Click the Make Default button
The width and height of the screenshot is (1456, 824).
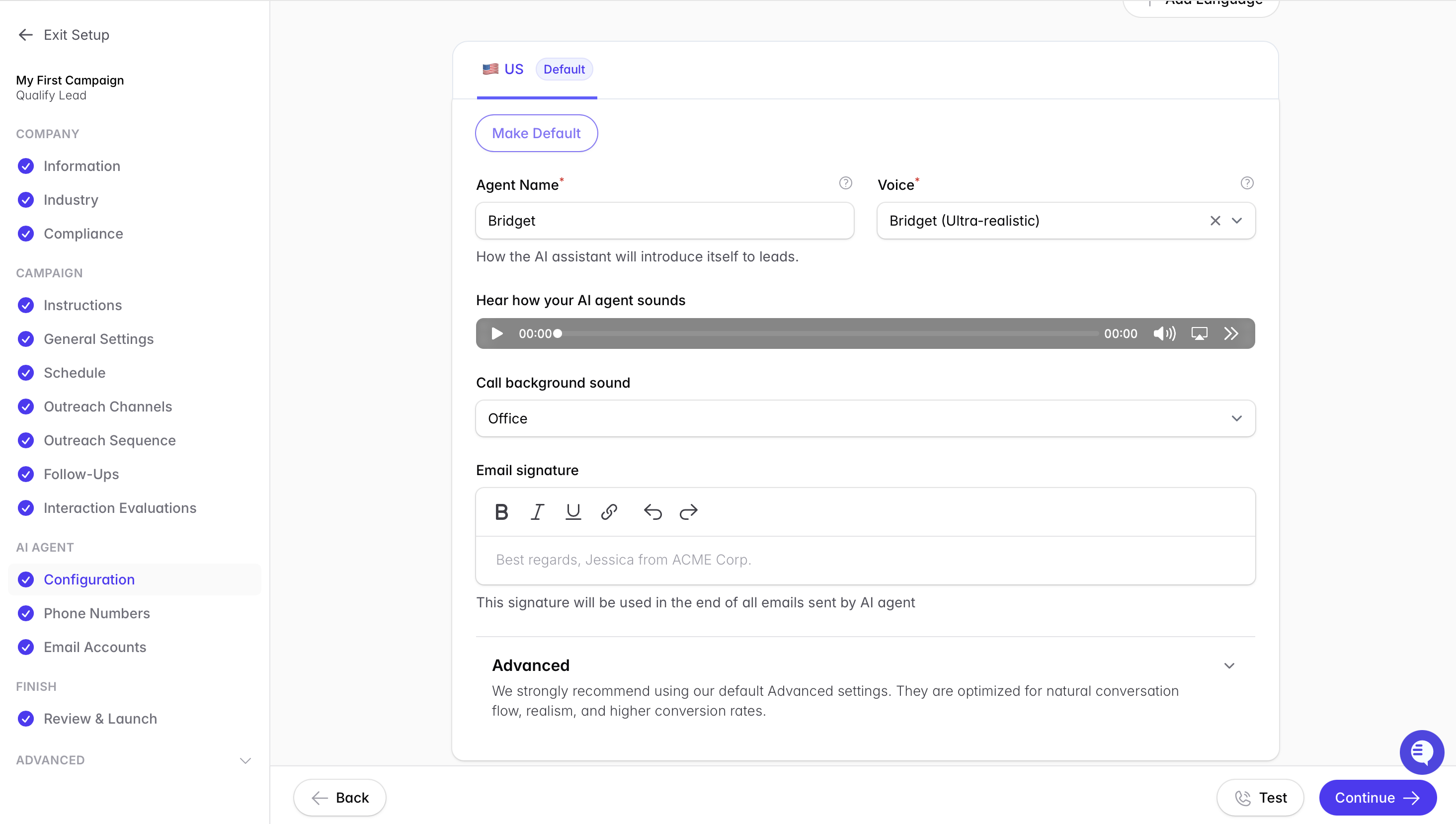click(x=536, y=133)
